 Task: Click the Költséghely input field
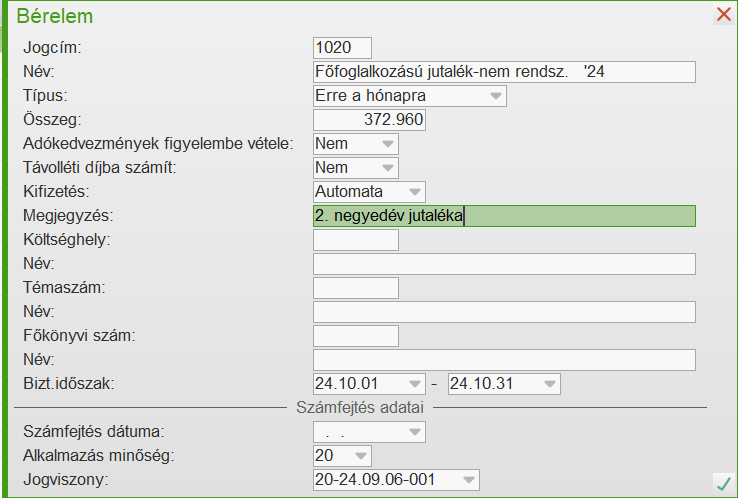click(x=355, y=240)
